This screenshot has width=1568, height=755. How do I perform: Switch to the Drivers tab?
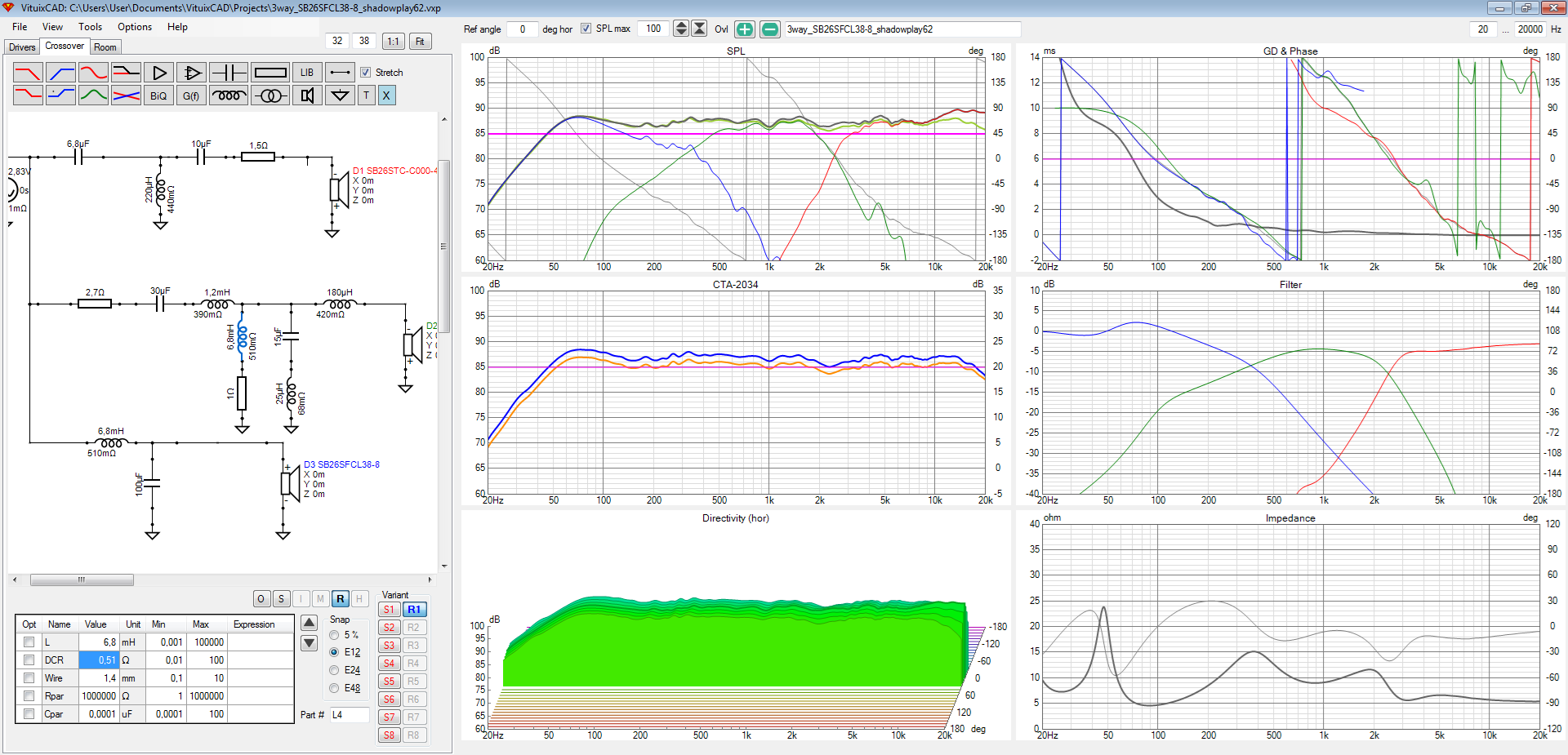tap(22, 47)
